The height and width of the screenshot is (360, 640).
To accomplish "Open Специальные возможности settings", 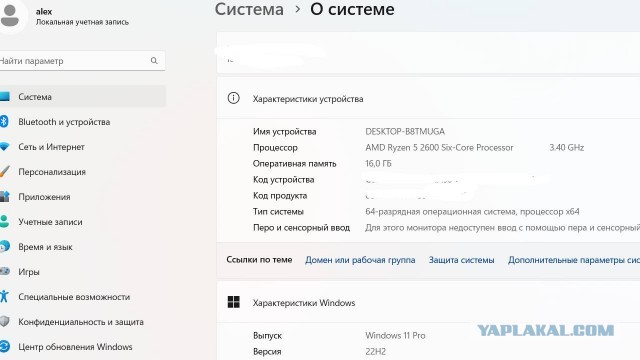I will (83, 297).
